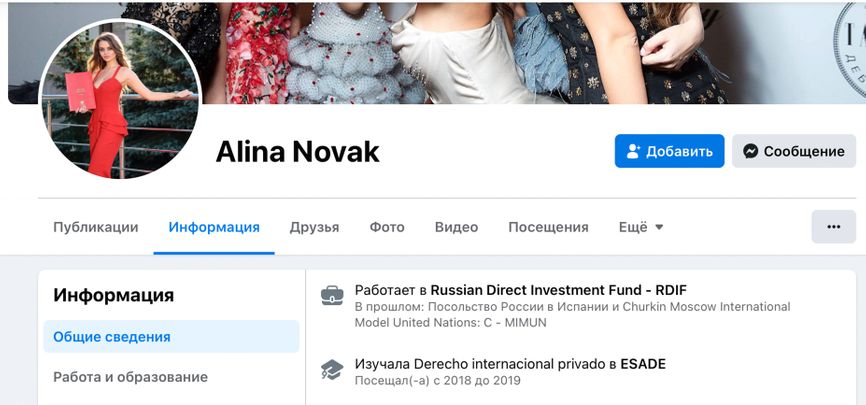This screenshot has height=405, width=866.
Task: Open Alina Novak's round profile picture
Action: pyautogui.click(x=120, y=100)
